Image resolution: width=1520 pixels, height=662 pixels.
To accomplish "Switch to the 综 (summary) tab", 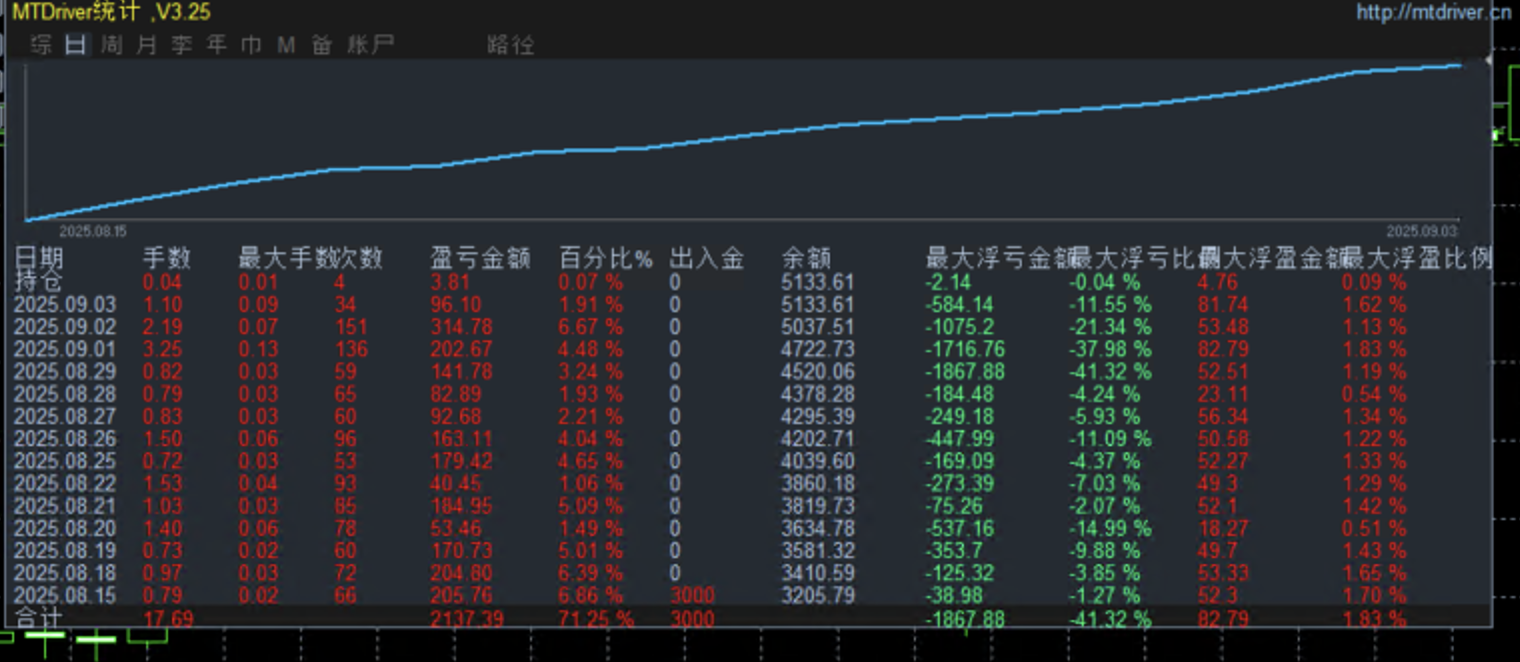I will (x=41, y=45).
